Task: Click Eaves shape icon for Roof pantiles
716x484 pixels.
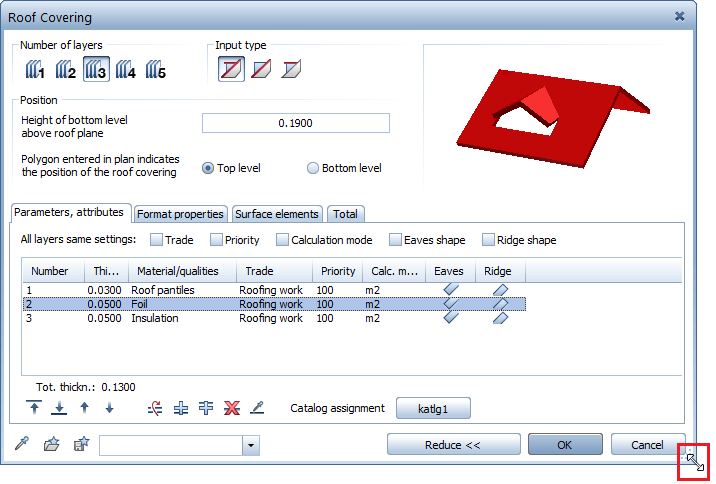Action: [451, 289]
